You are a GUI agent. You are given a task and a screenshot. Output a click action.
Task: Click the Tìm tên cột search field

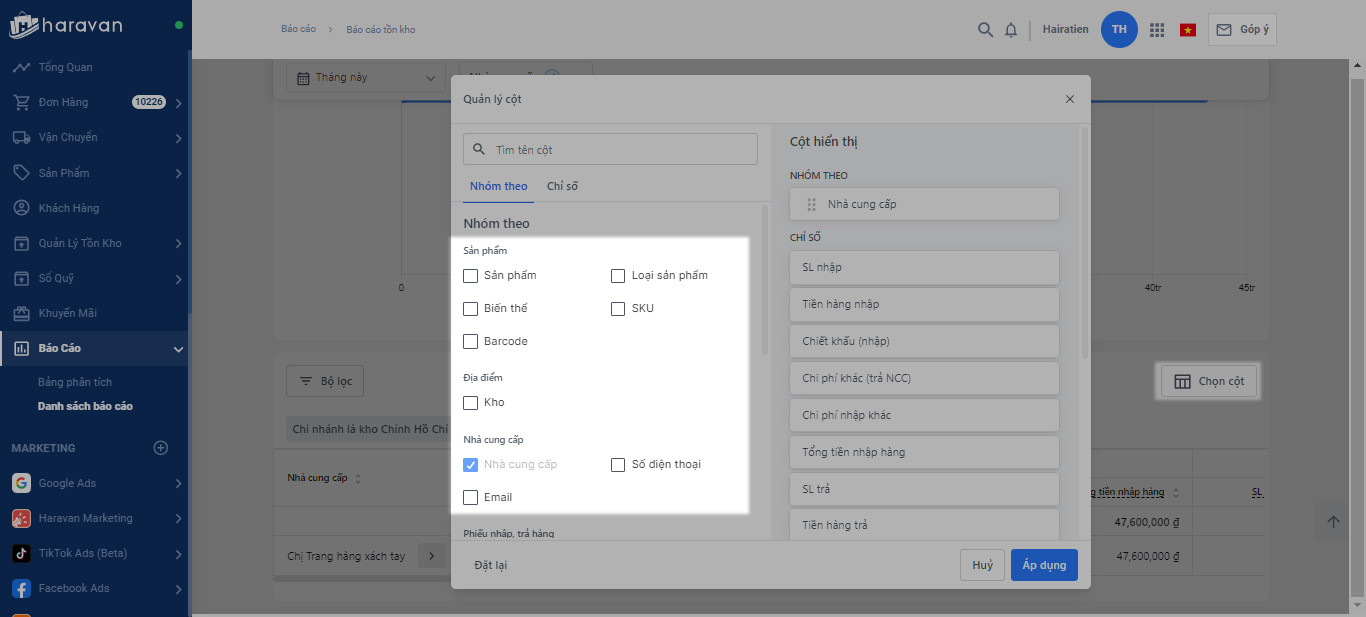[x=610, y=150]
